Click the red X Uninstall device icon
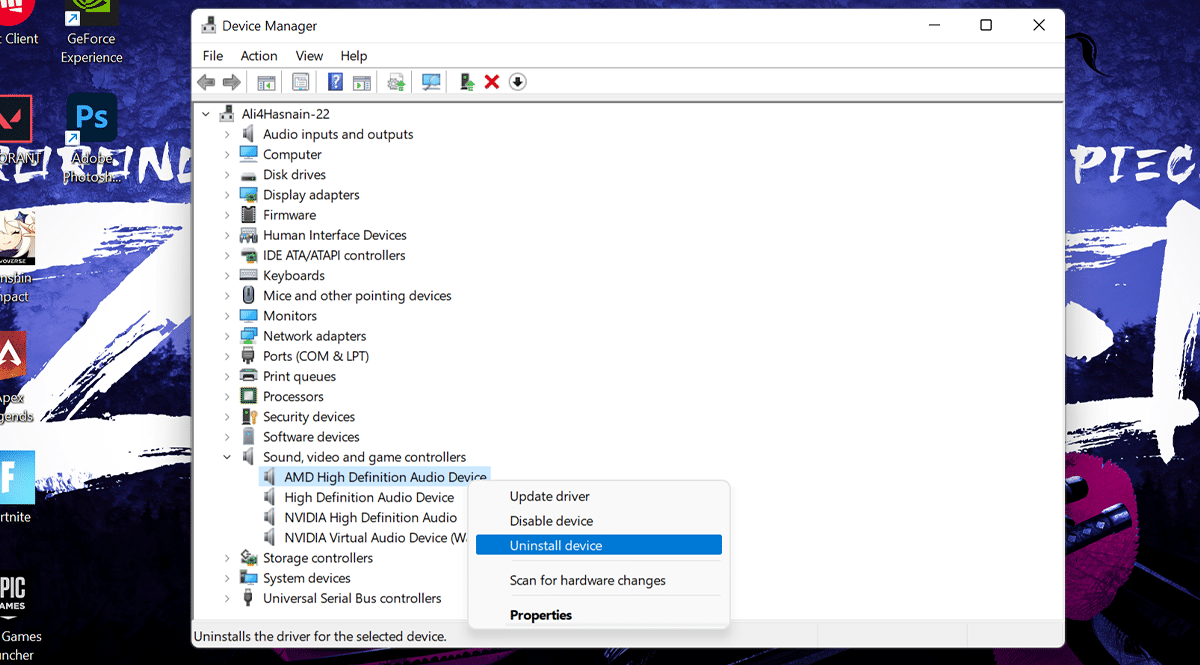This screenshot has width=1200, height=665. coord(491,82)
